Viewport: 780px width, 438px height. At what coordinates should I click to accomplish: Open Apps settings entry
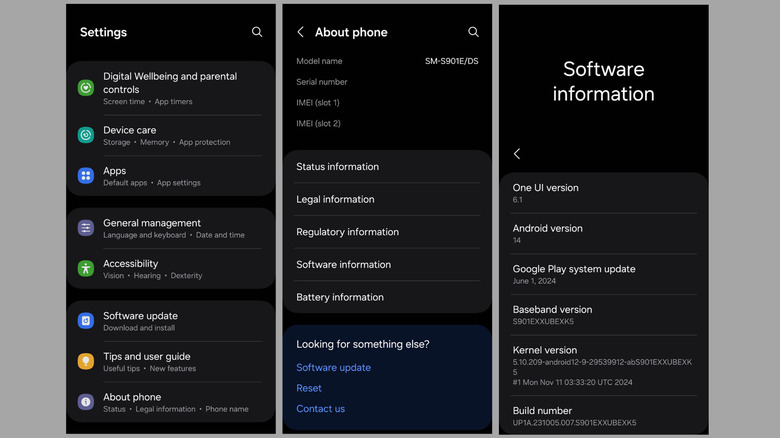tap(171, 176)
